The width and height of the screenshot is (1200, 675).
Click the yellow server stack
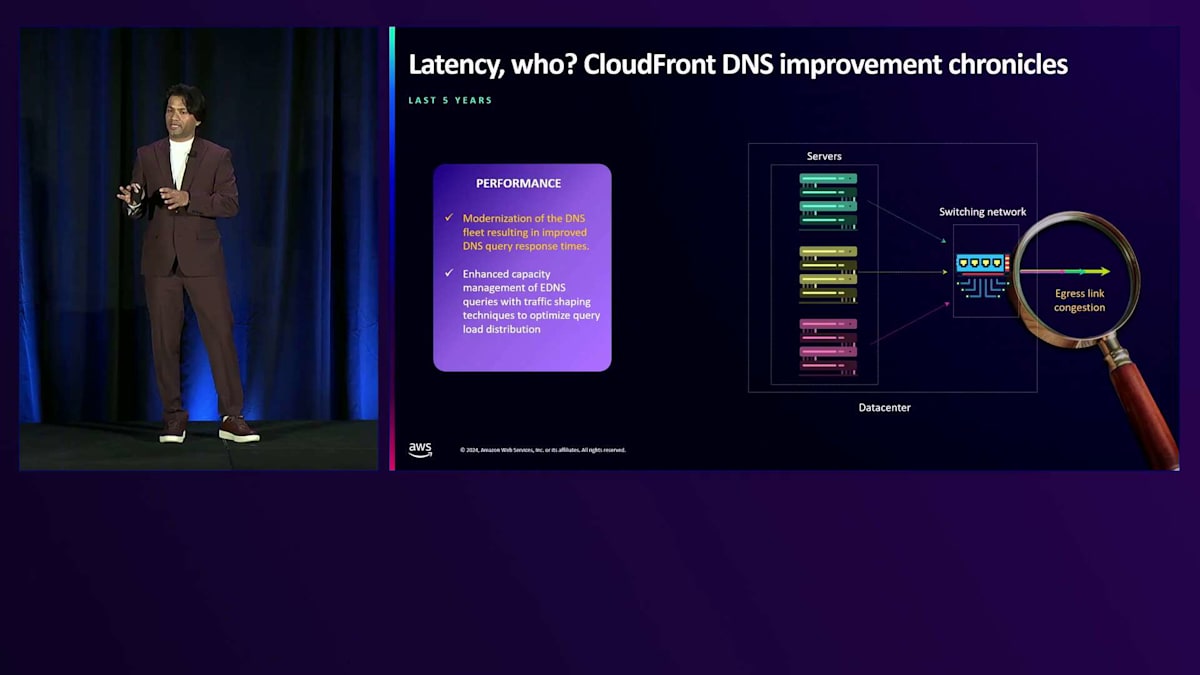[x=828, y=273]
